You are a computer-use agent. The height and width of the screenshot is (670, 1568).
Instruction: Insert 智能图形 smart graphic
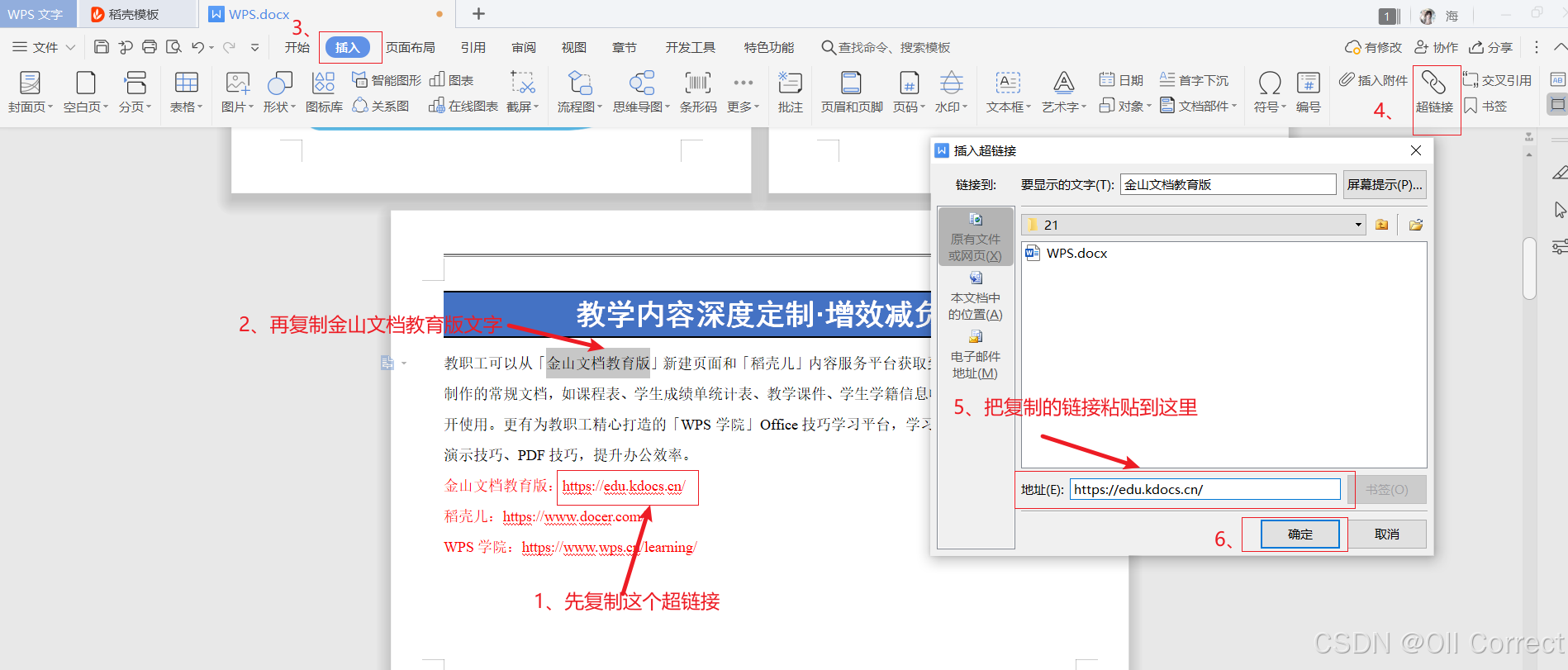pos(387,80)
